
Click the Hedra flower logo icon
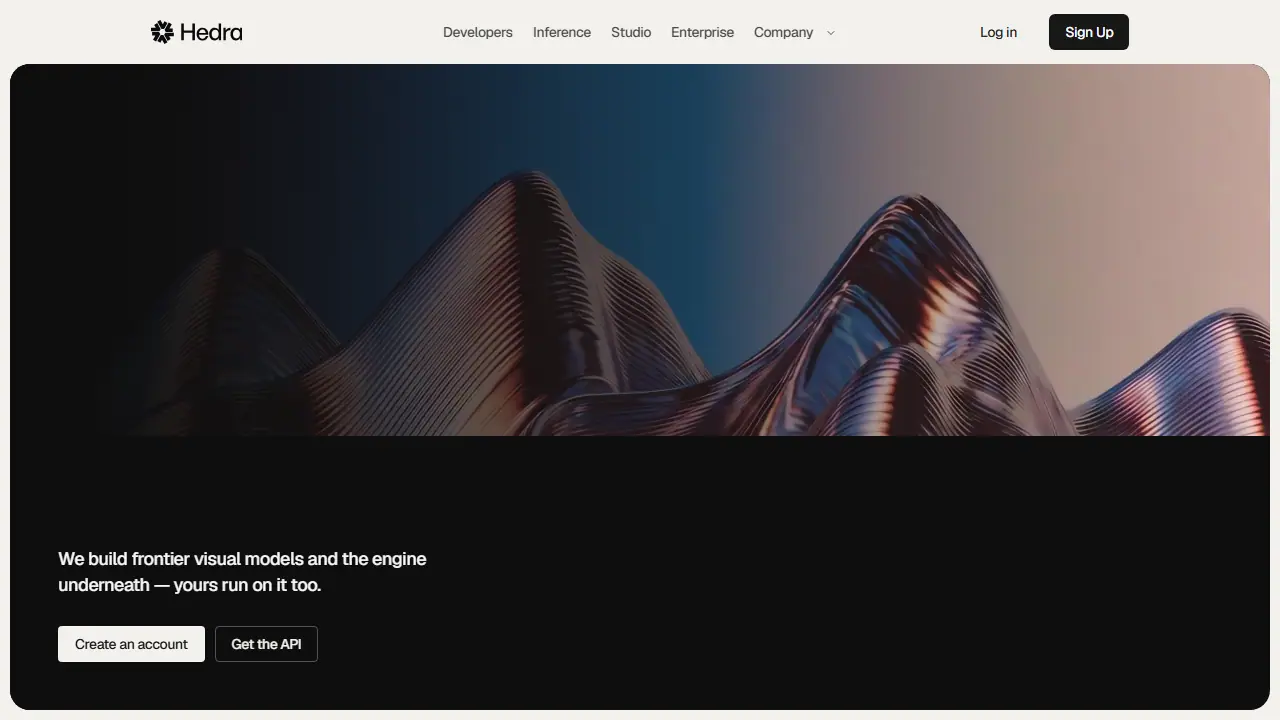point(162,32)
